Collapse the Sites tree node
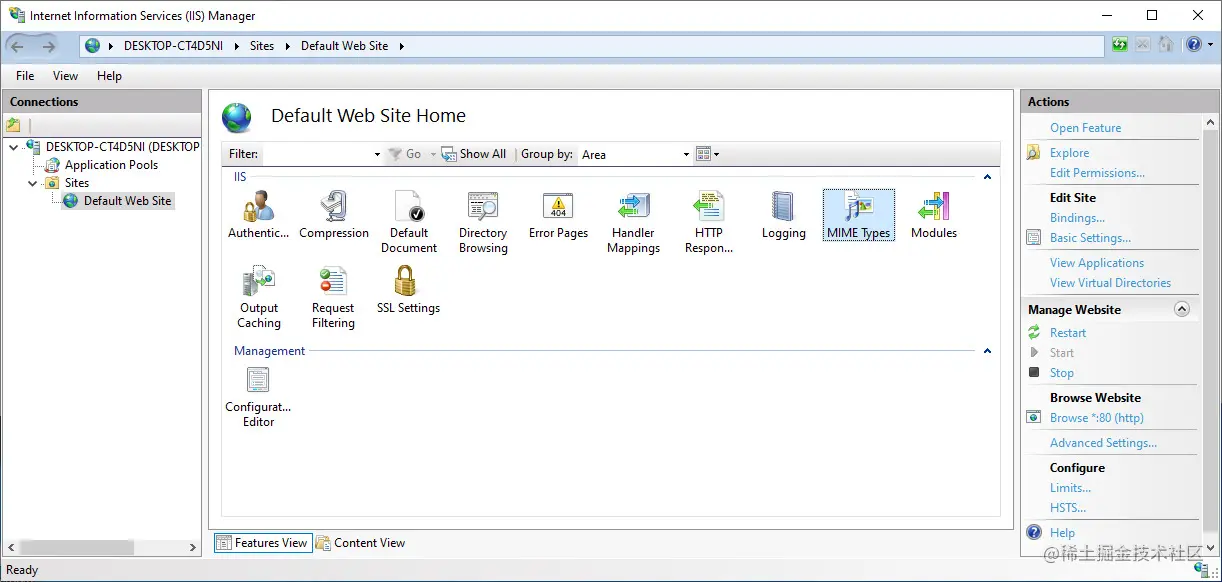This screenshot has width=1222, height=582. (32, 183)
